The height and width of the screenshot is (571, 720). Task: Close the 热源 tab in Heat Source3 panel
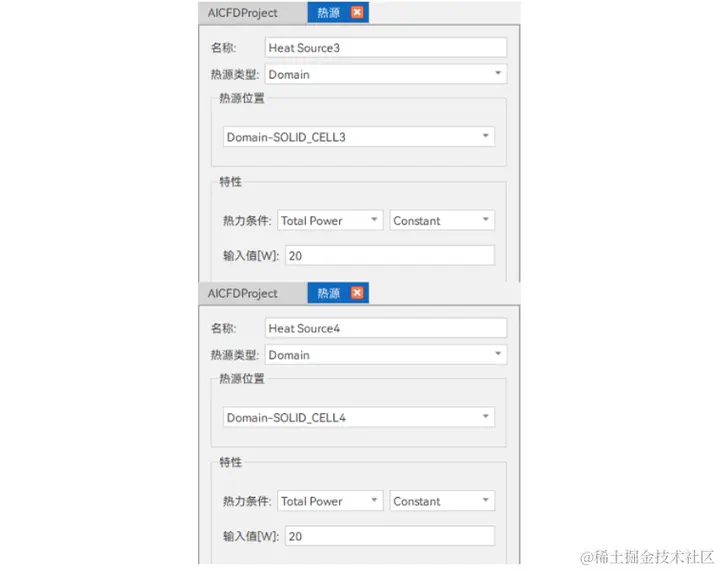point(357,12)
